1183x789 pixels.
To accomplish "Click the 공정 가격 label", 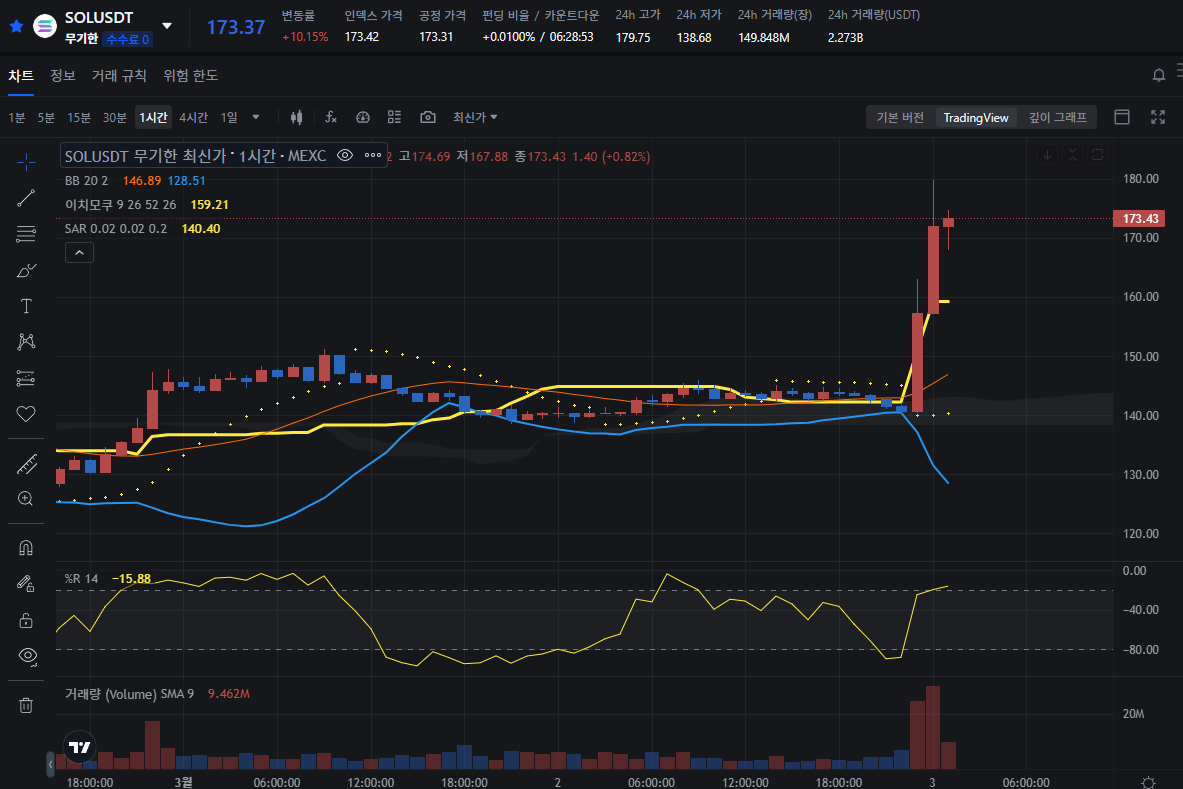I will 442,15.
